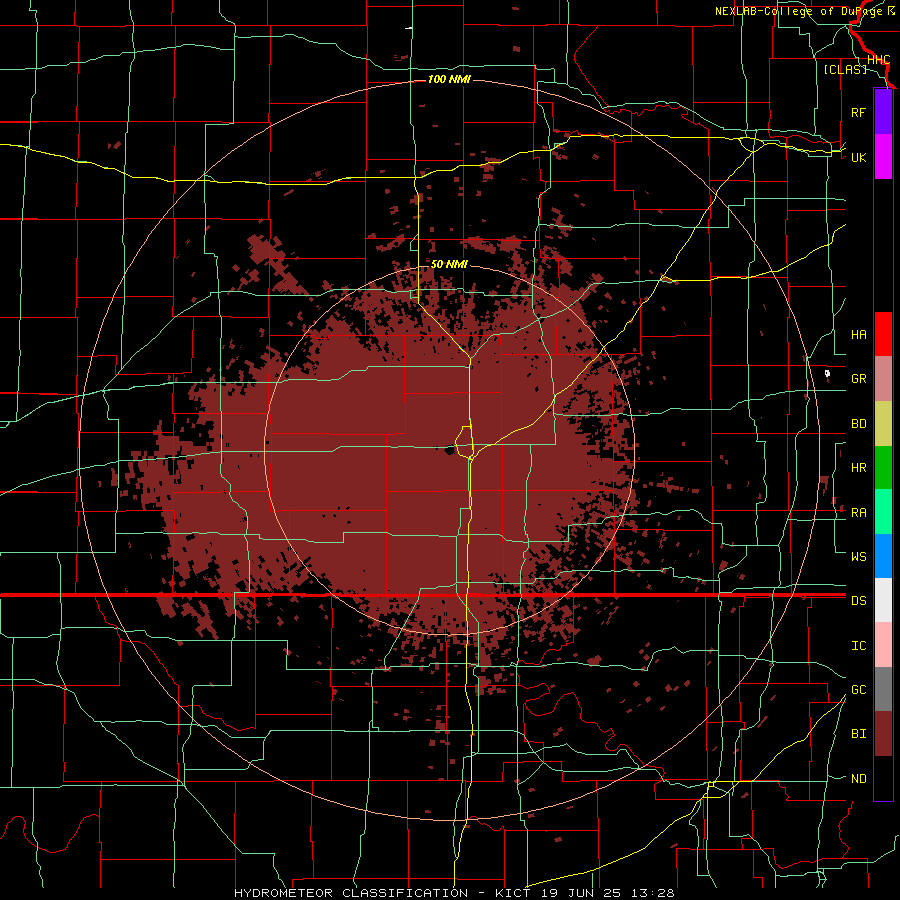Click the IC pink color swatch
This screenshot has width=900, height=900.
click(883, 645)
